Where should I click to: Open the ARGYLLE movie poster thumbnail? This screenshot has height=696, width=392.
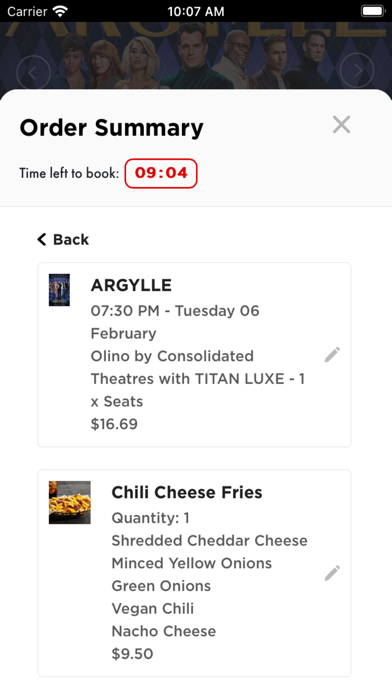point(59,290)
